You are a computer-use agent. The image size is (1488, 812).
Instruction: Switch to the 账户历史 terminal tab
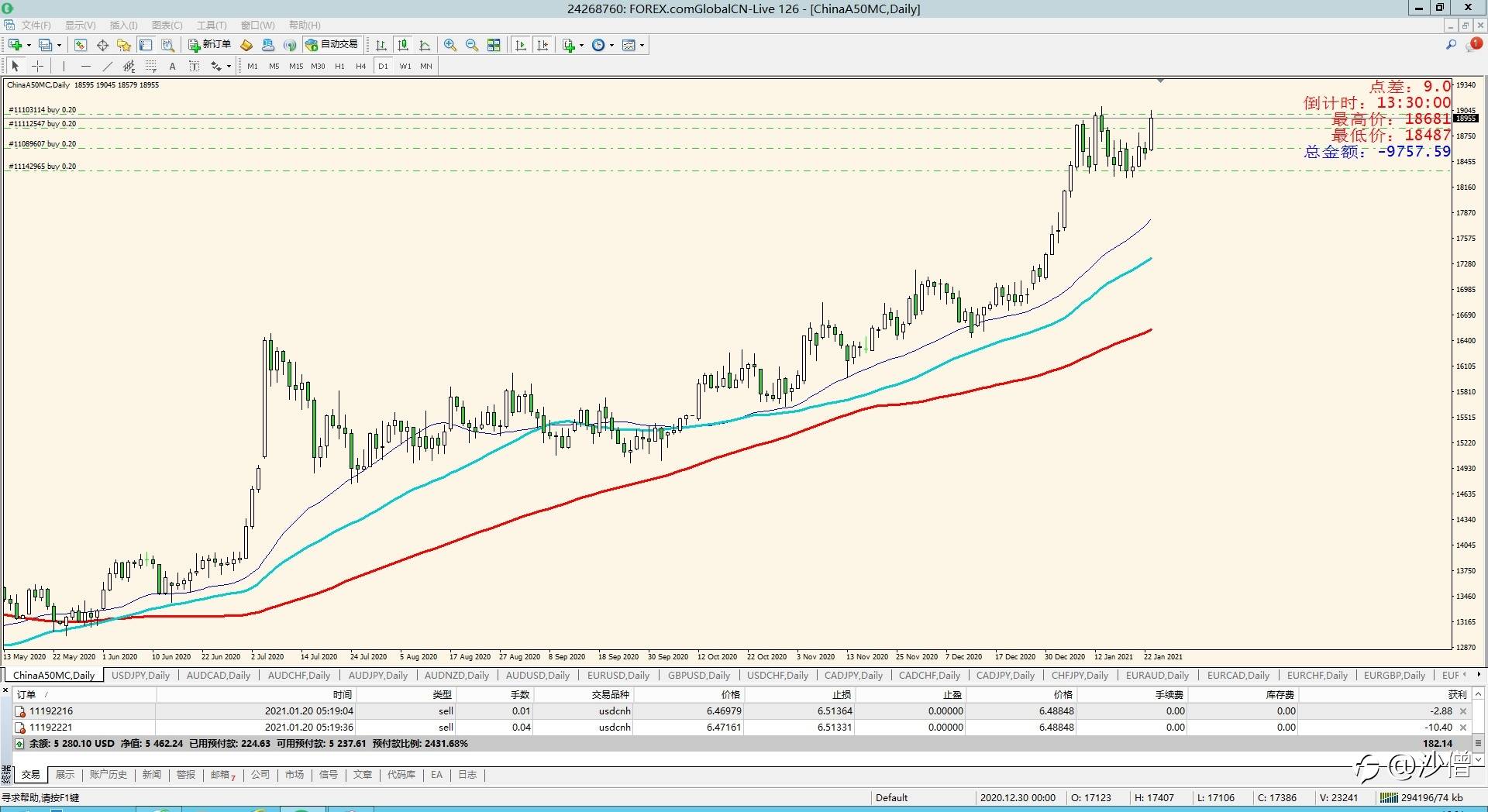tap(108, 774)
